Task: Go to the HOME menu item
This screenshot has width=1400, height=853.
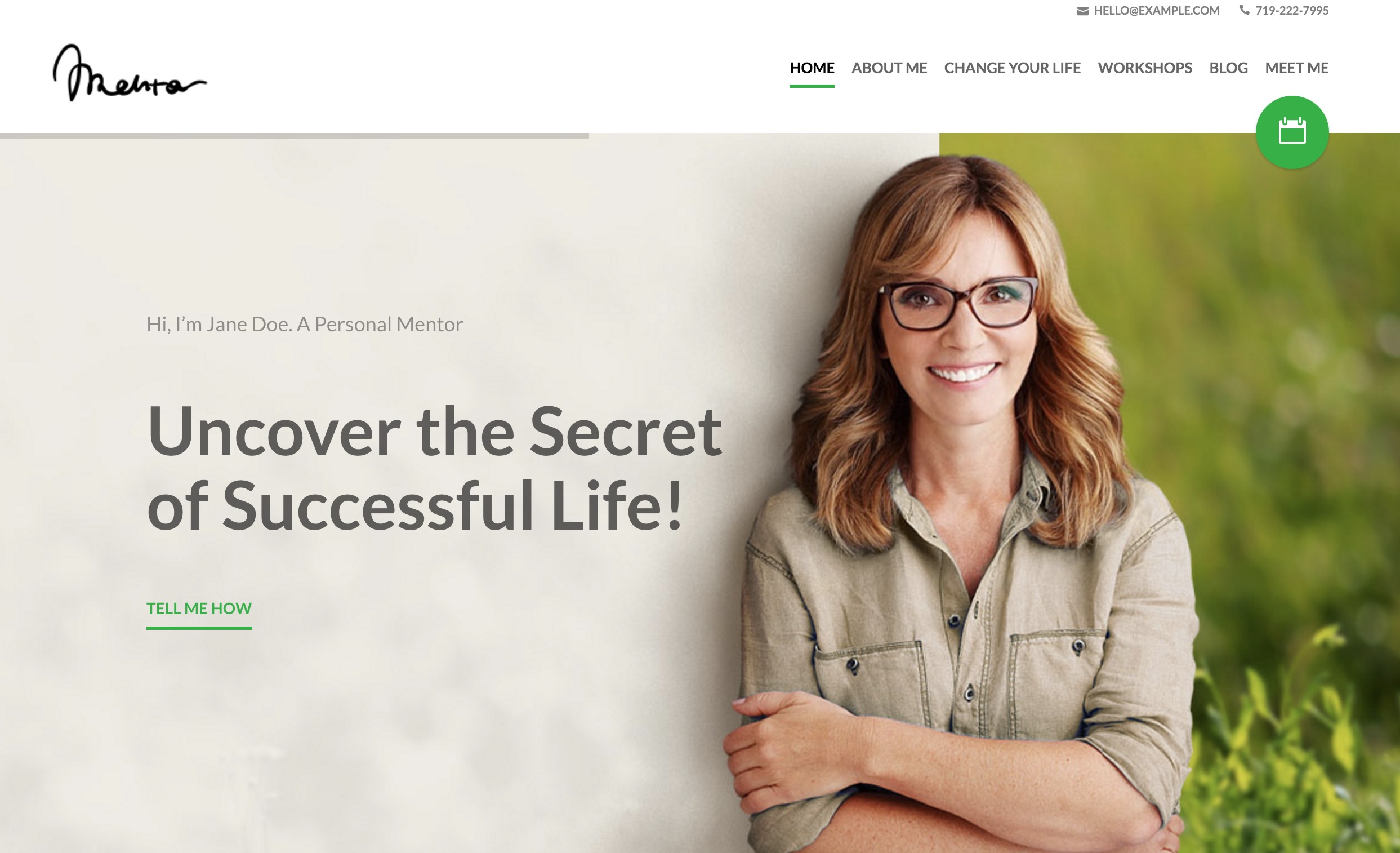Action: 812,68
